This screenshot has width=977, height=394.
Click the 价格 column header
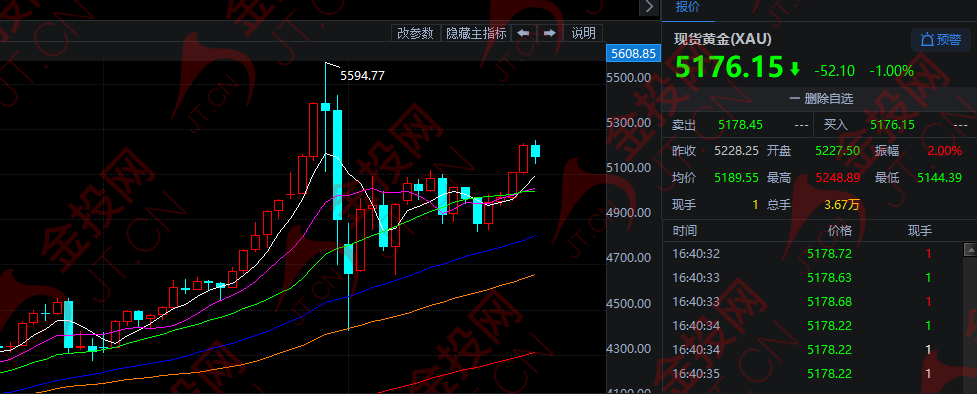click(x=839, y=231)
